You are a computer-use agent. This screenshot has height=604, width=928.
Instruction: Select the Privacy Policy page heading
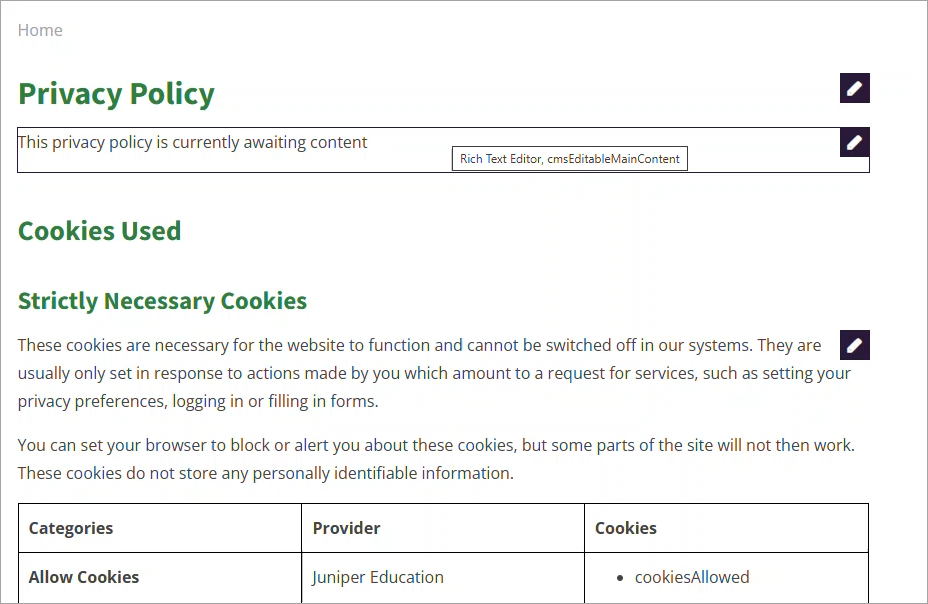point(116,94)
